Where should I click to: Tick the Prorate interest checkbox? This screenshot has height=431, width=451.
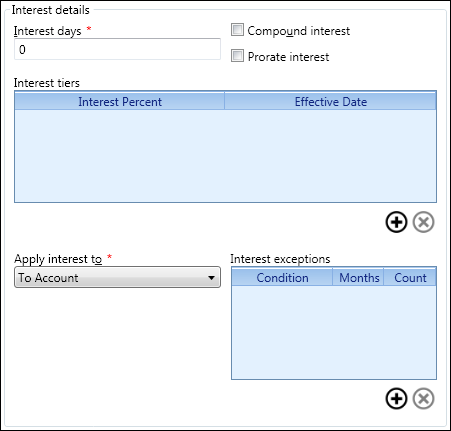pyautogui.click(x=237, y=56)
